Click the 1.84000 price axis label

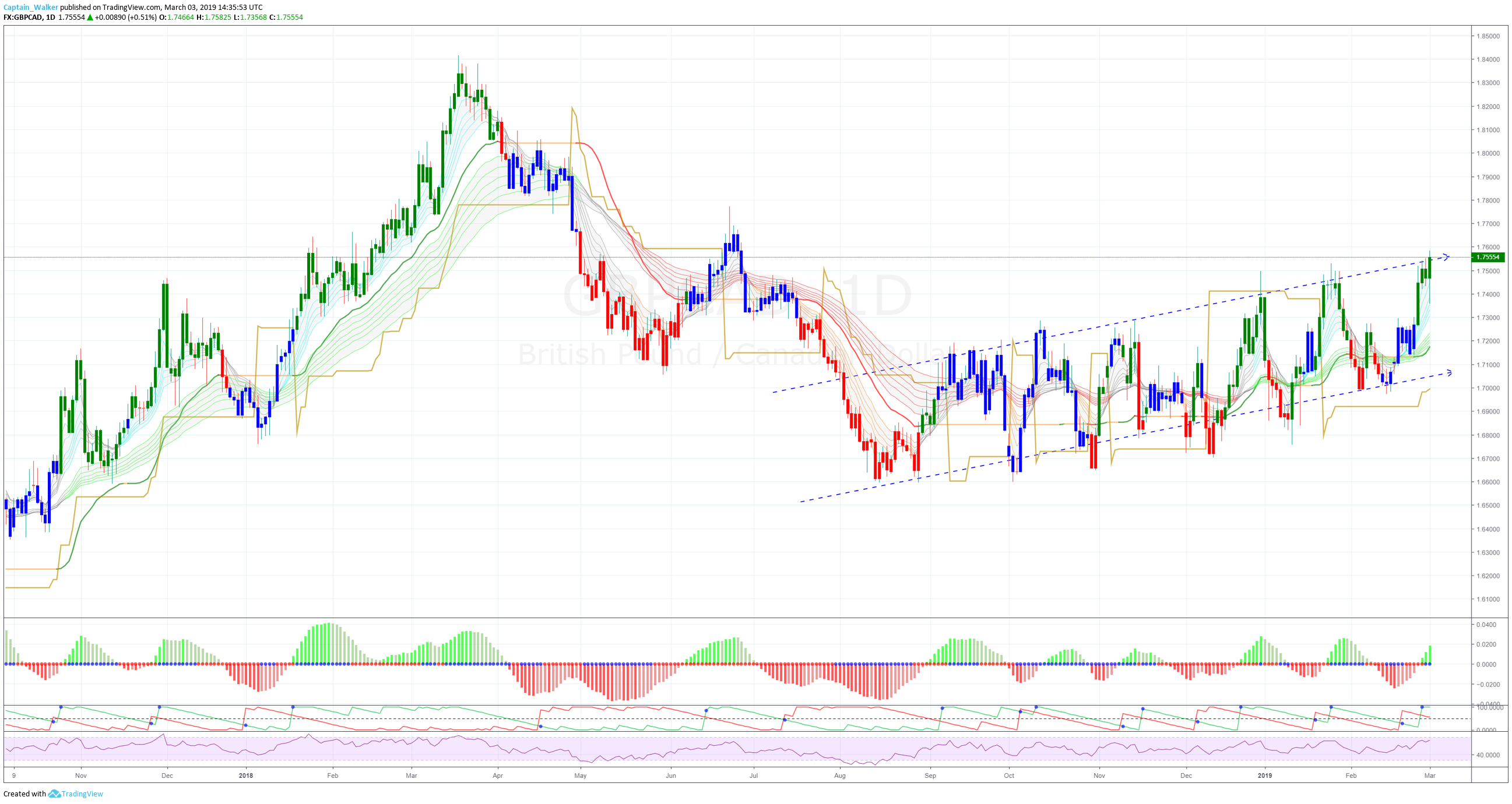point(1488,60)
